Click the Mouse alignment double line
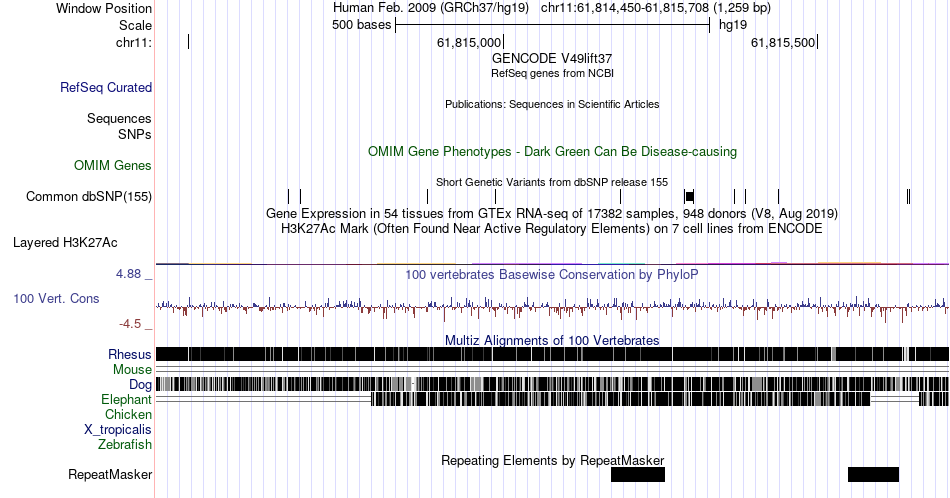This screenshot has height=498, width=950. tap(553, 370)
